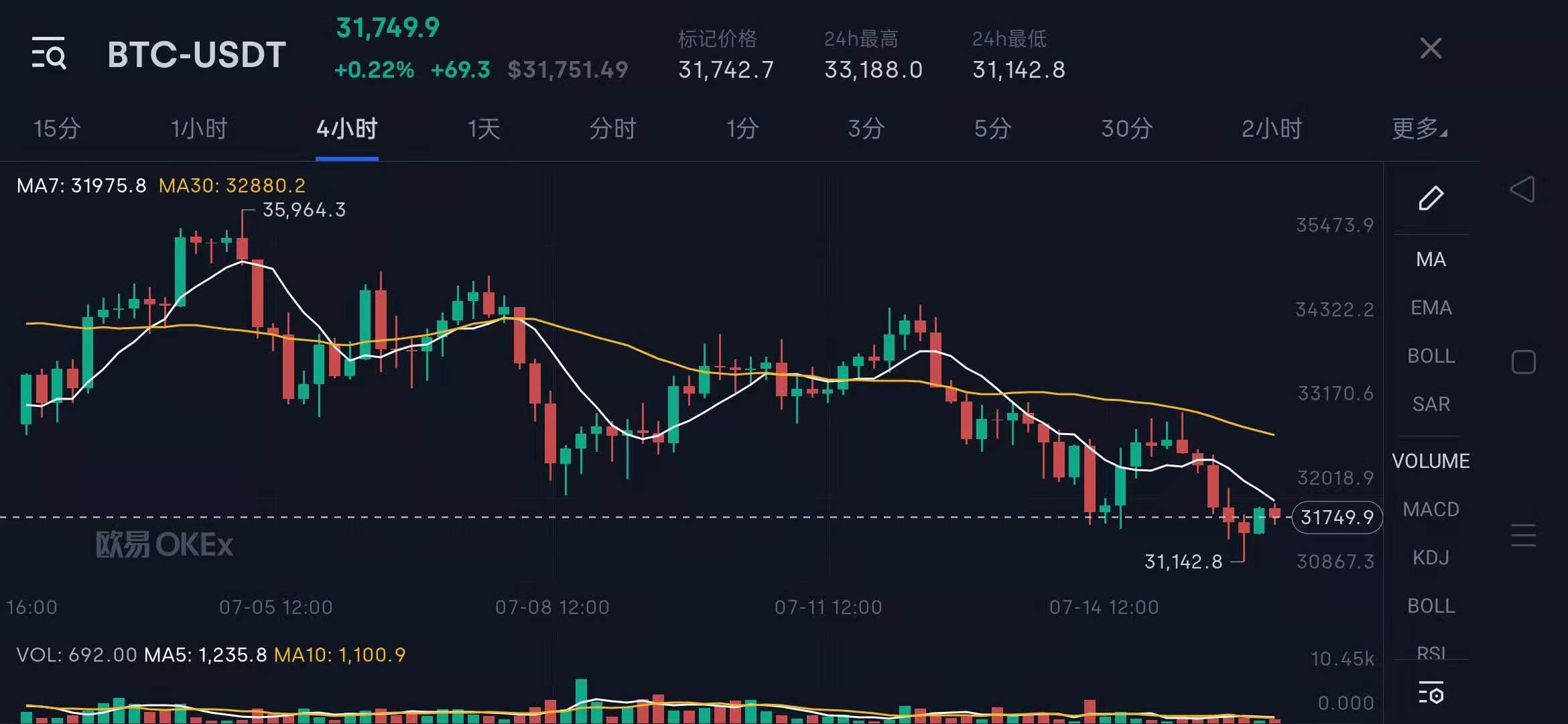Screen dimensions: 1568x724
Task: Open the trading pair search list icon
Action: click(49, 53)
